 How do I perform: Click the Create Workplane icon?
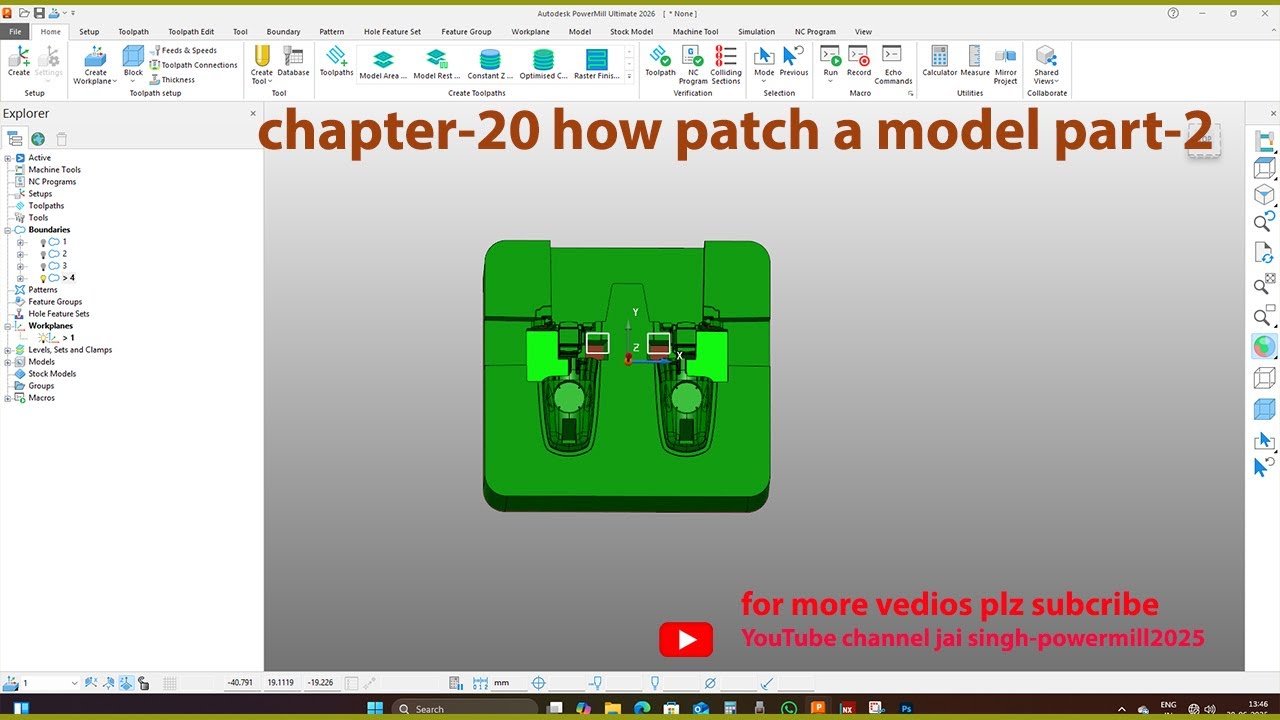click(x=96, y=57)
